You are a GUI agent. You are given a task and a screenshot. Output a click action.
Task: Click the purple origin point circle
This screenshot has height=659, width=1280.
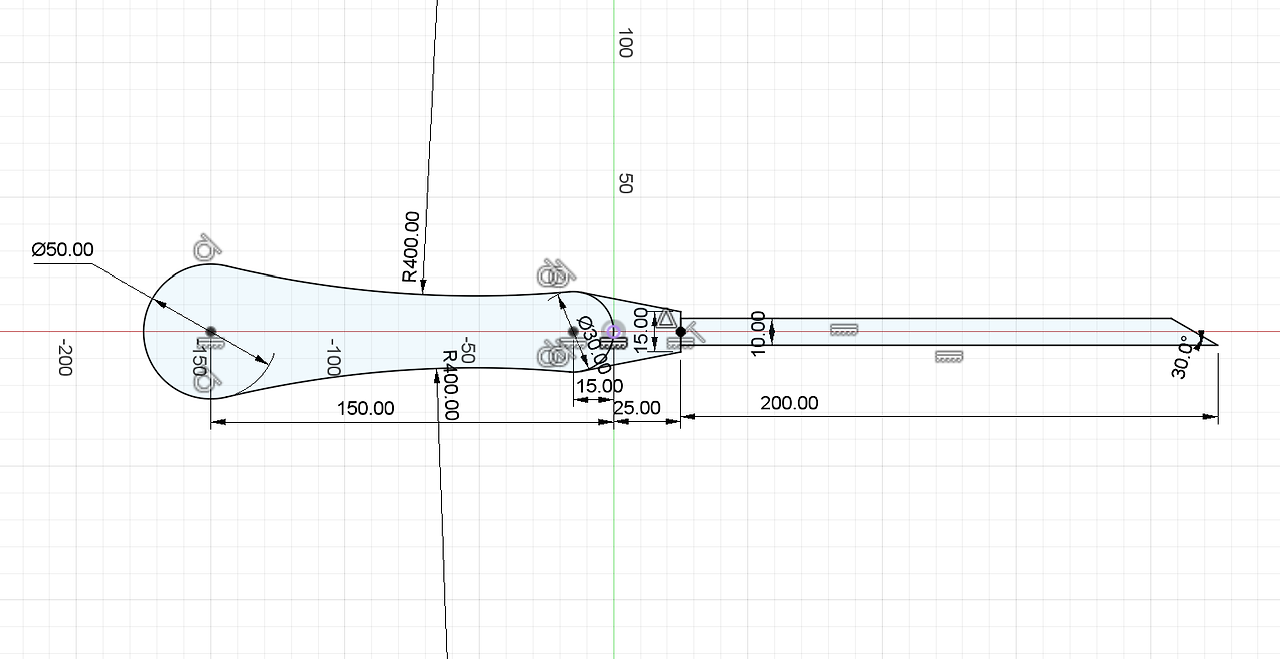coord(614,331)
